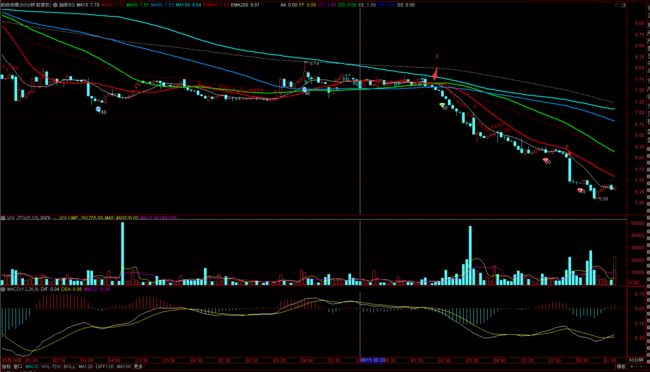This screenshot has height=372, width=650.
Task: Select the BOLL indicator tab
Action: pos(70,367)
